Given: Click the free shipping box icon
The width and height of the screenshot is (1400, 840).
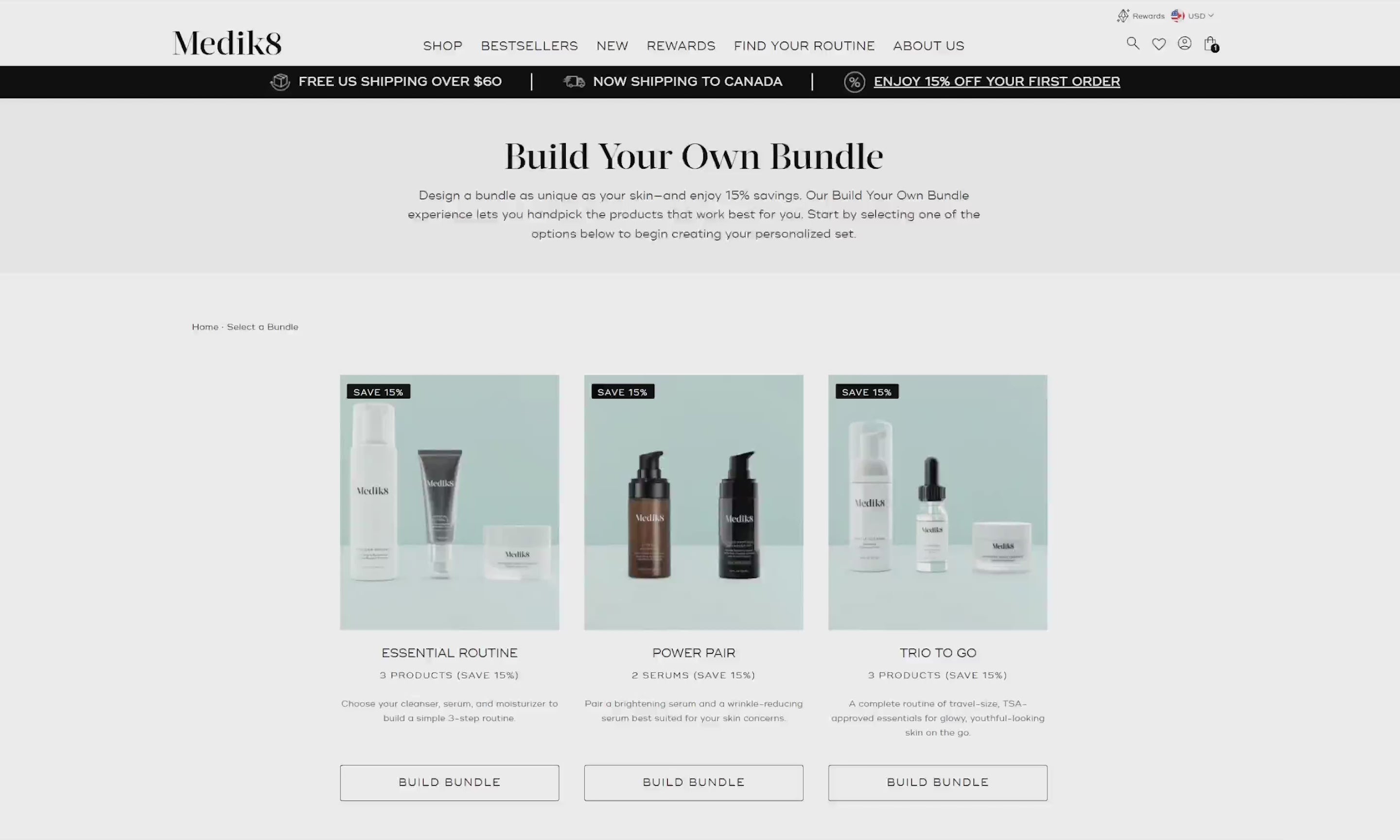Looking at the screenshot, I should pos(280,82).
